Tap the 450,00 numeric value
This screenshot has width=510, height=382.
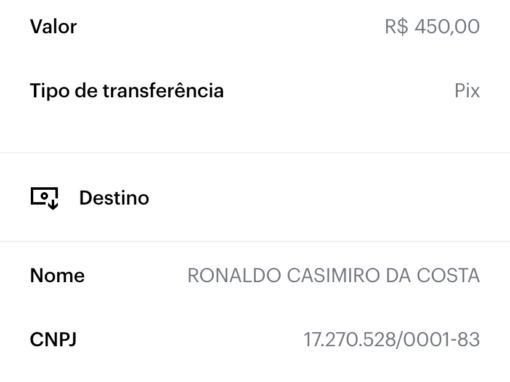pyautogui.click(x=447, y=27)
